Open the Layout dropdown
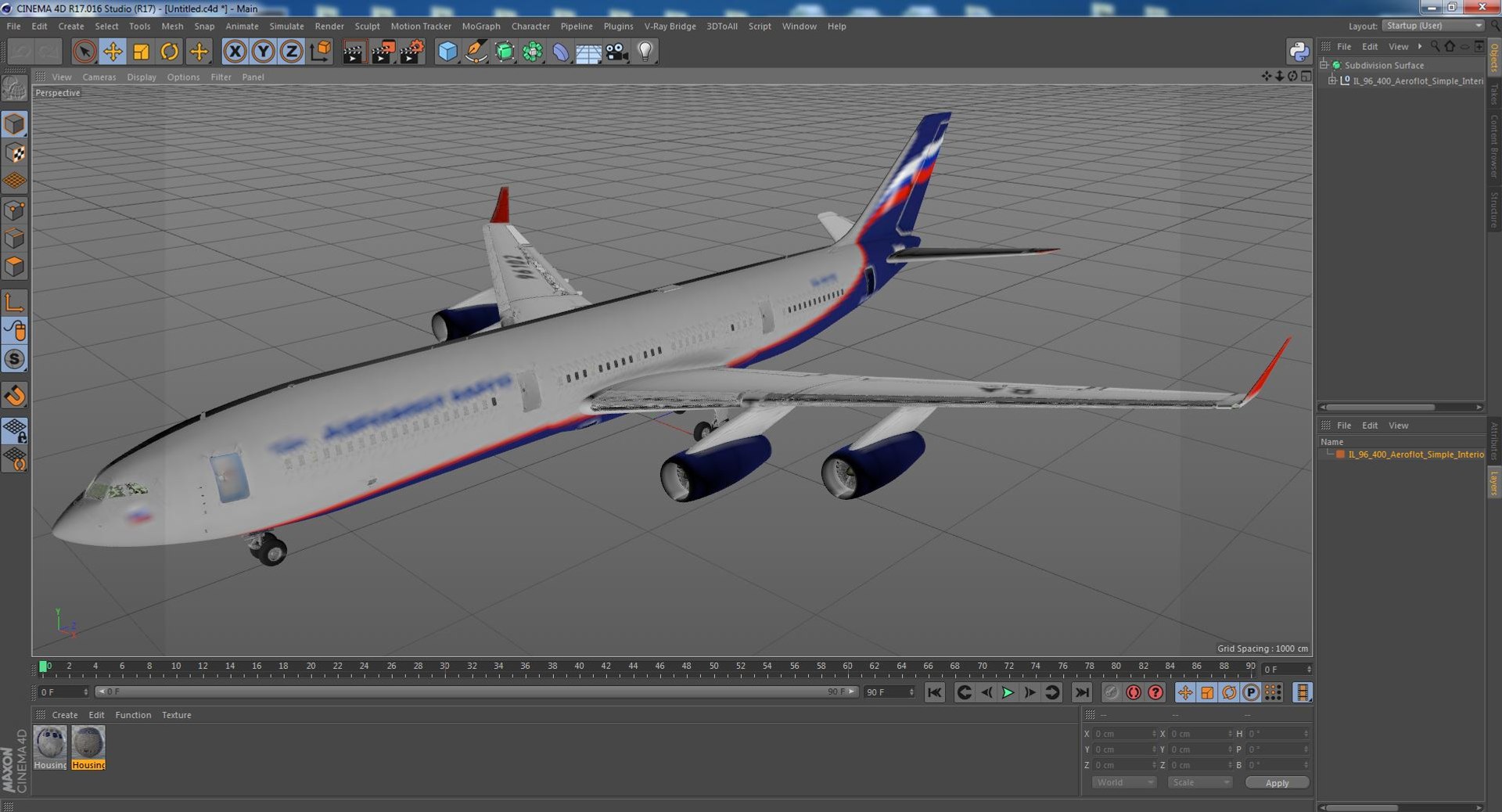 point(1434,26)
